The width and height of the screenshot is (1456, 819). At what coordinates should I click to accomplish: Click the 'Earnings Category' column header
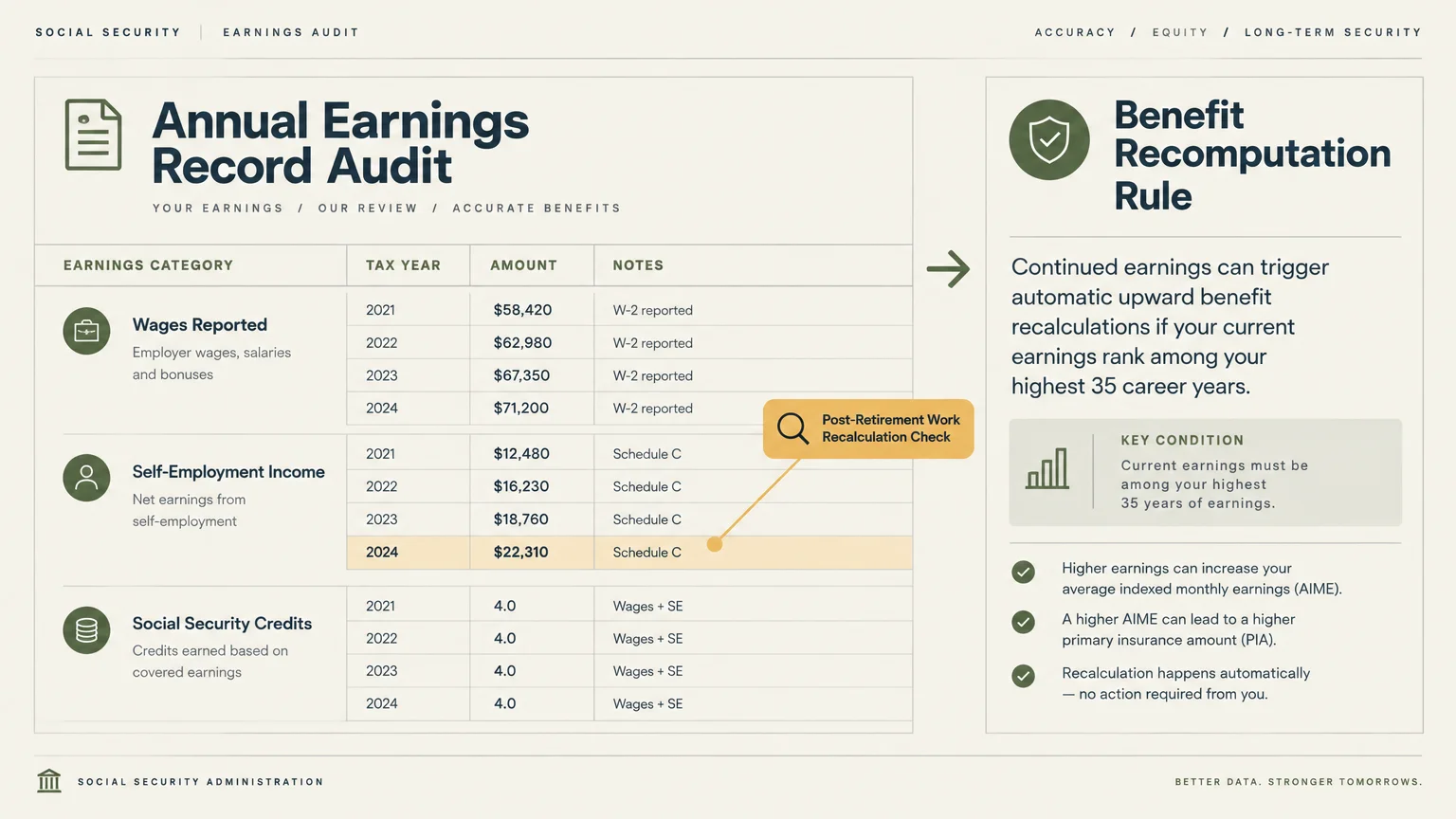[148, 265]
